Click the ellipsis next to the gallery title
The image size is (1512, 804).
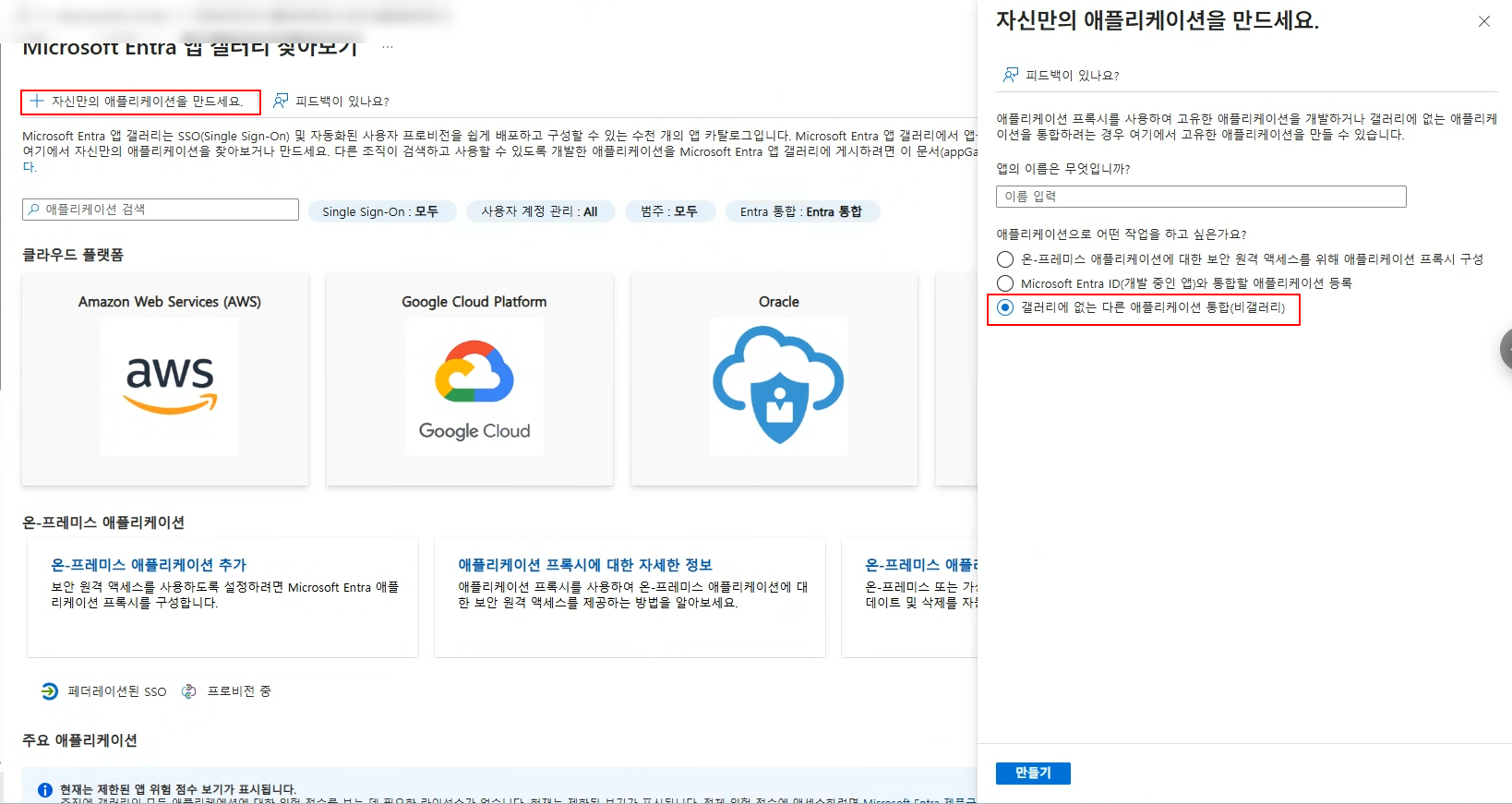[x=388, y=47]
